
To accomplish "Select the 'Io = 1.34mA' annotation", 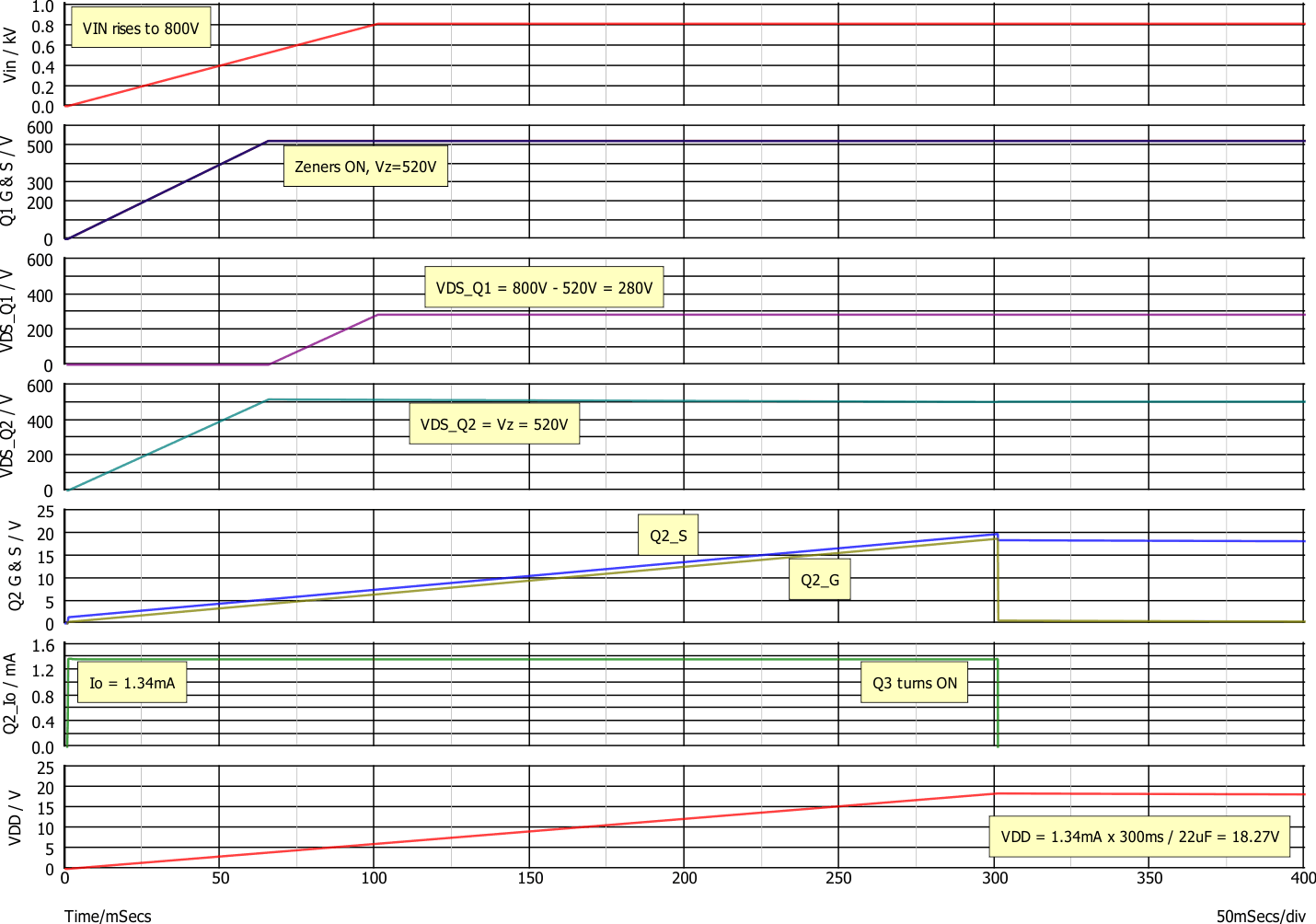I will (132, 683).
